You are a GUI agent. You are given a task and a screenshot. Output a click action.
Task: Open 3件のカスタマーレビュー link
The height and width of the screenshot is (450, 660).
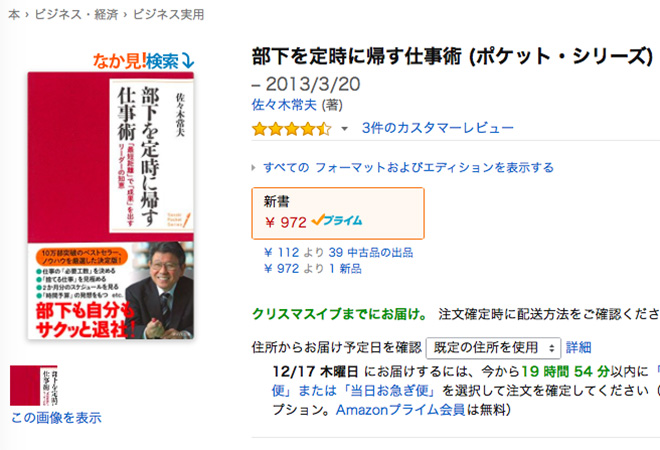[438, 128]
